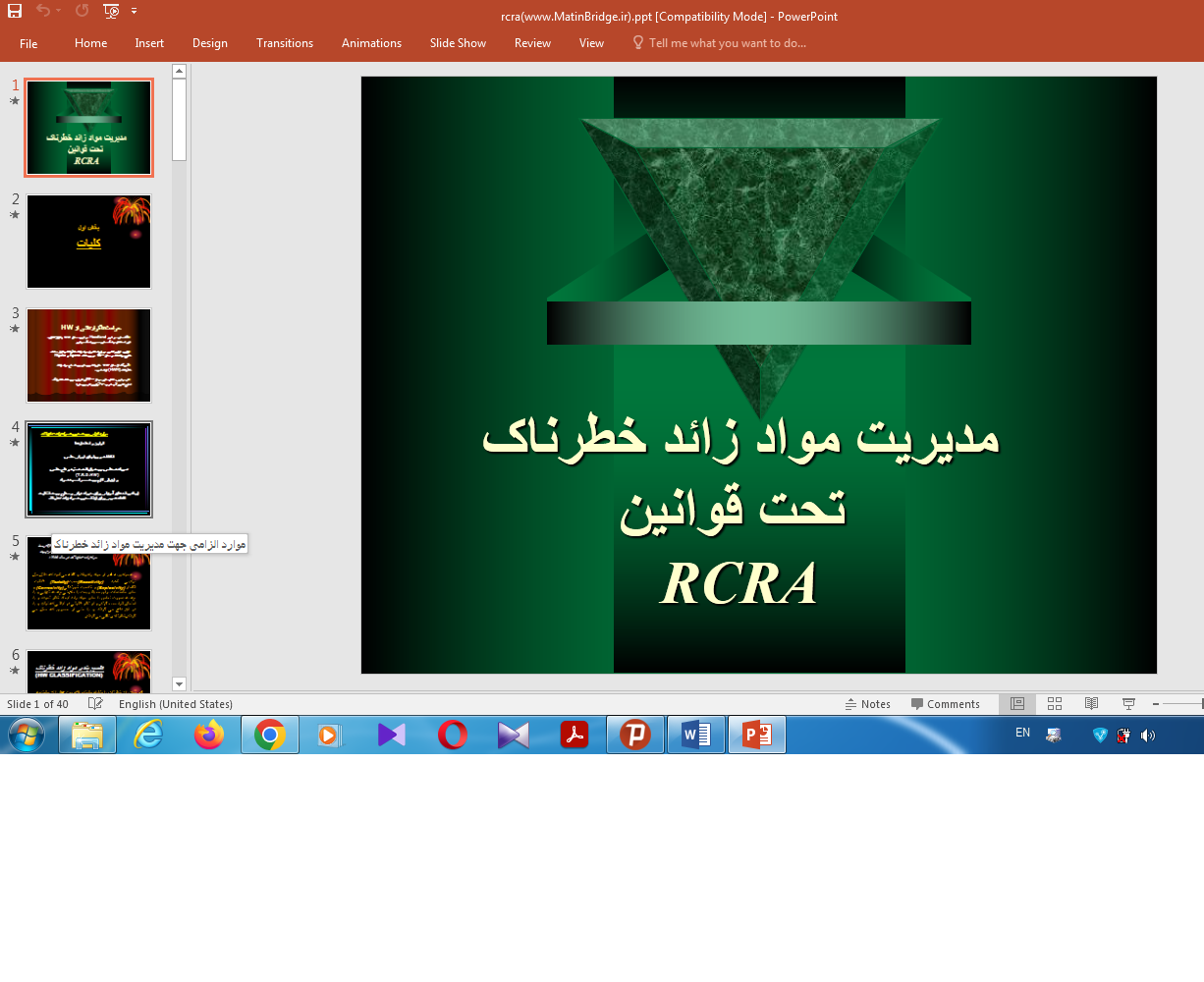Click the 'Tell me what you want' box
The width and height of the screenshot is (1204, 982).
pos(727,43)
